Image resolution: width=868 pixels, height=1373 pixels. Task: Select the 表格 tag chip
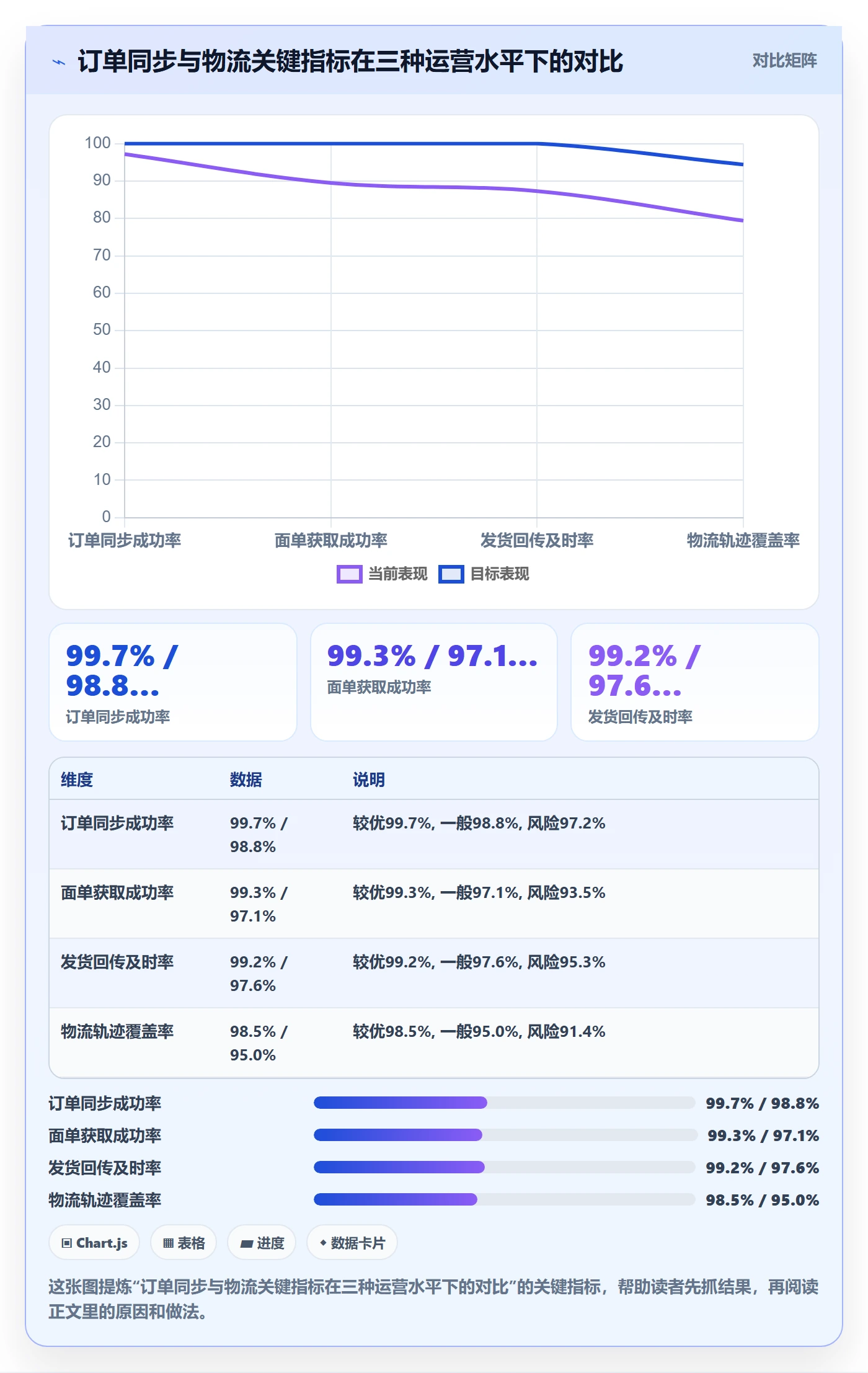click(184, 1243)
